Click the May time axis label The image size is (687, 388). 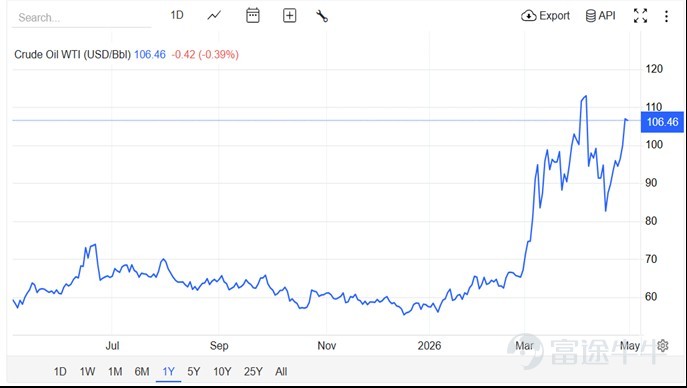[630, 346]
